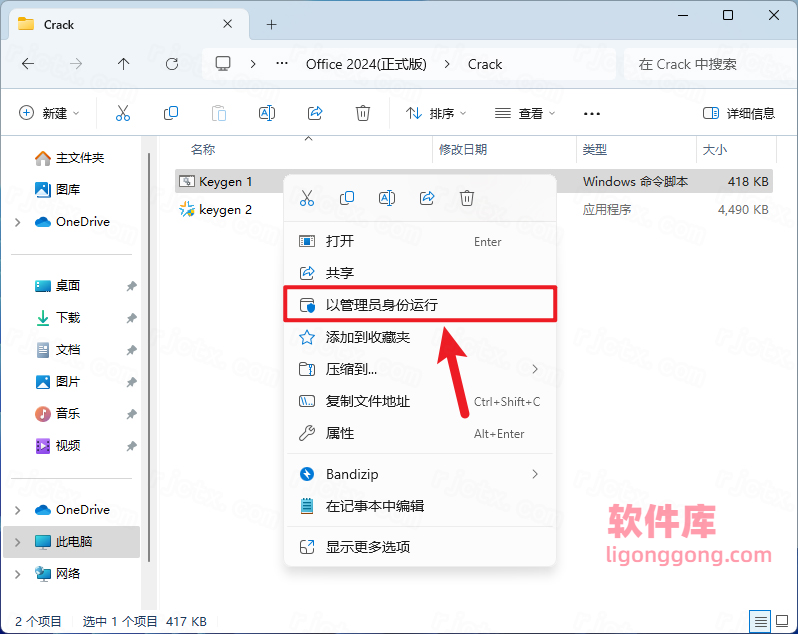Open the New (新建) dropdown
Image resolution: width=798 pixels, height=634 pixels.
coord(49,113)
